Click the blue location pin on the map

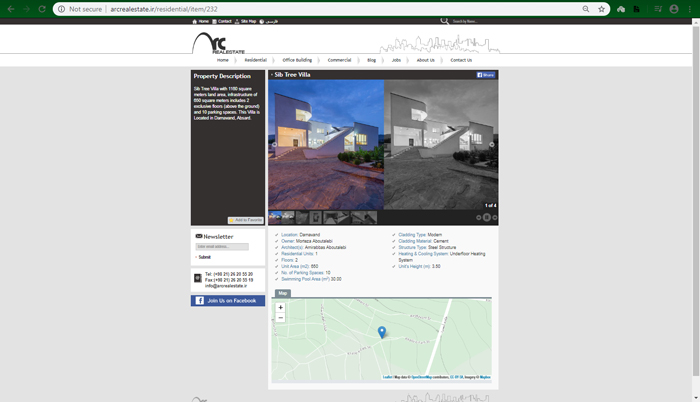pos(382,332)
